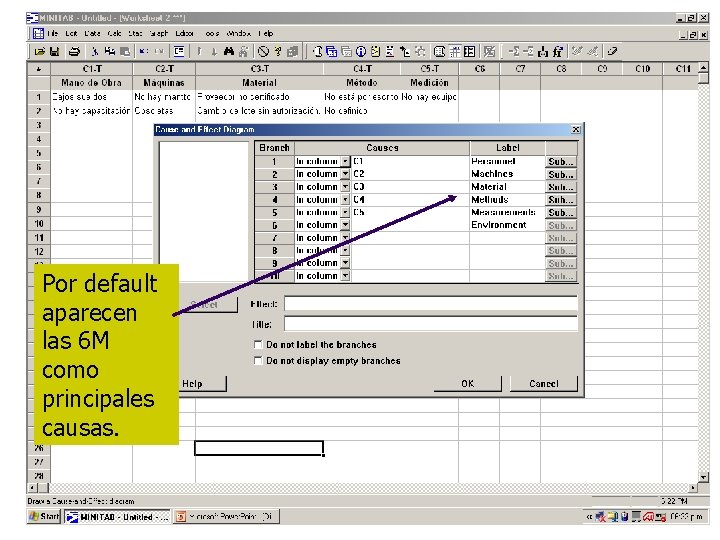720x540 pixels.
Task: Click the Paste cells toolbar icon
Action: pyautogui.click(x=125, y=52)
